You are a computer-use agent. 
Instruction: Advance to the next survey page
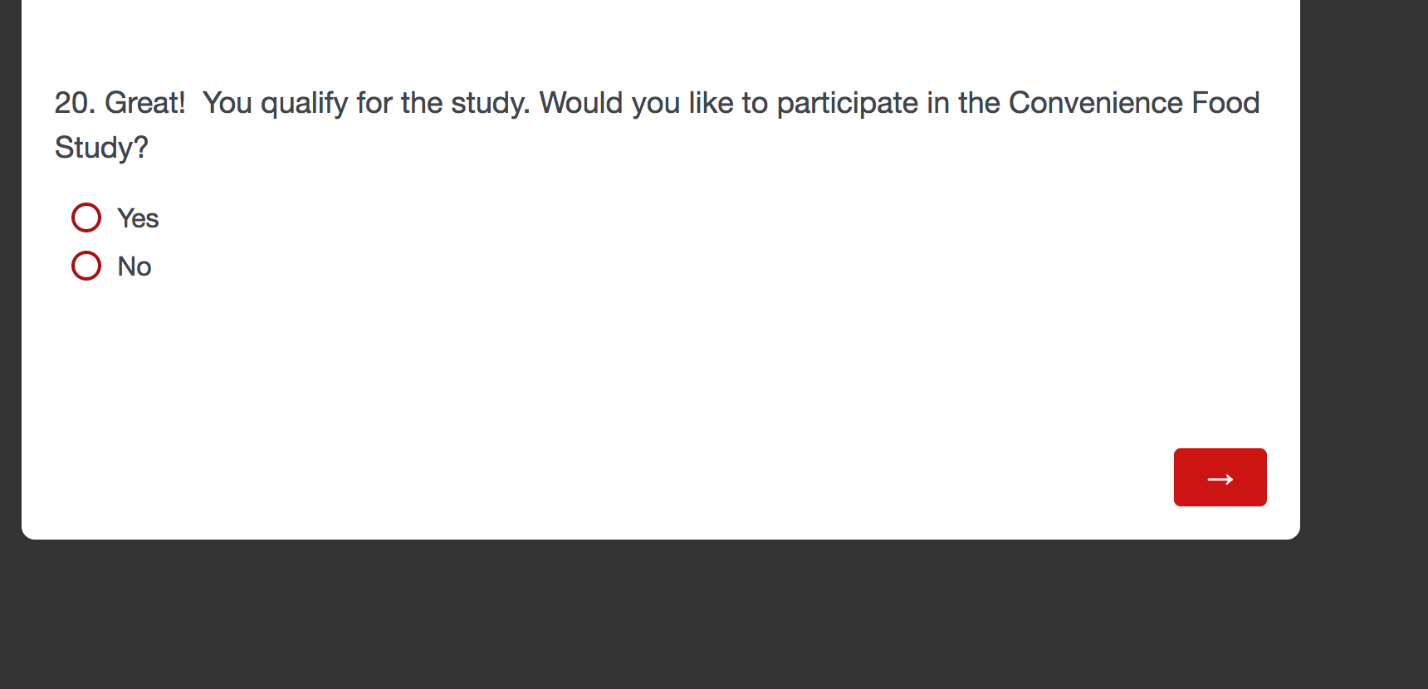(1219, 477)
